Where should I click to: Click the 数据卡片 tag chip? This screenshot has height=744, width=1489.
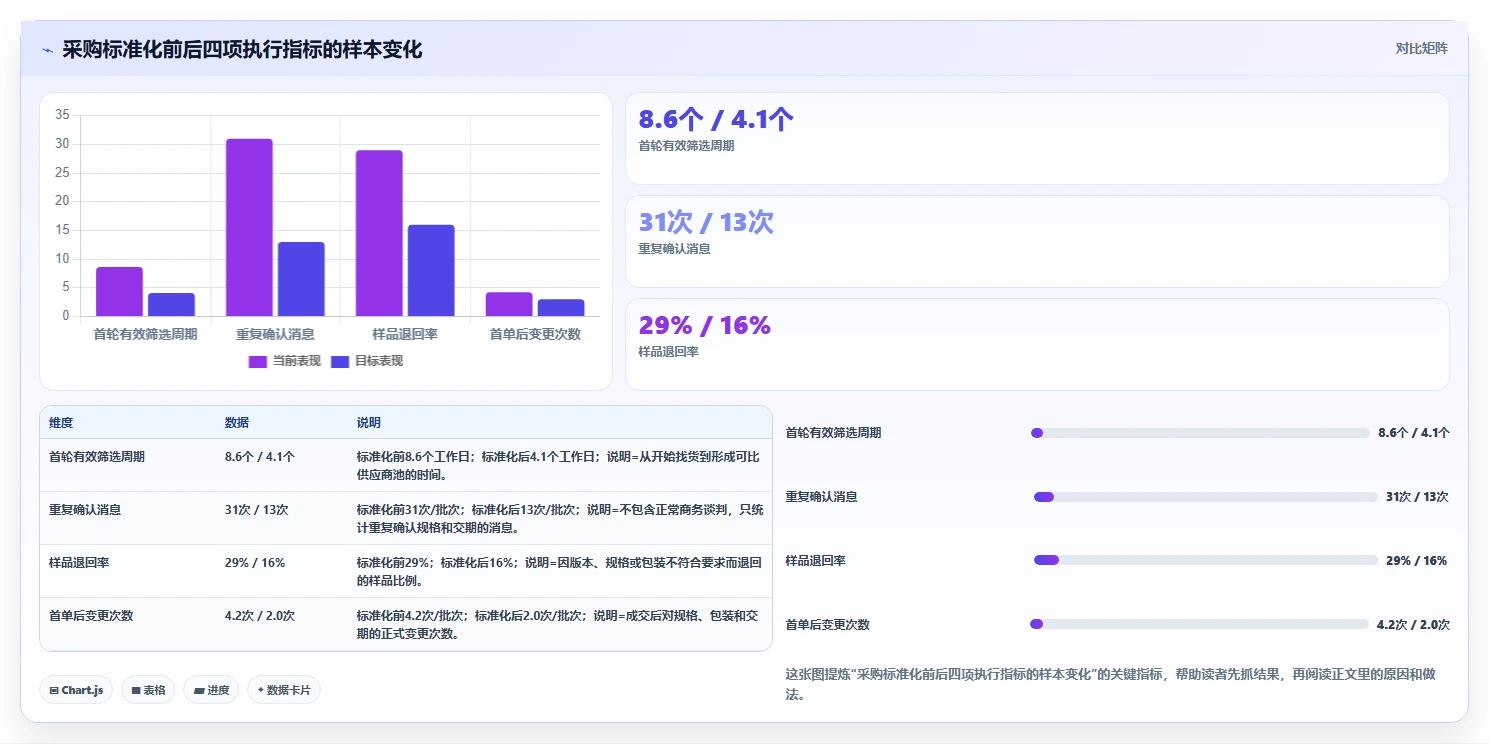pos(284,690)
